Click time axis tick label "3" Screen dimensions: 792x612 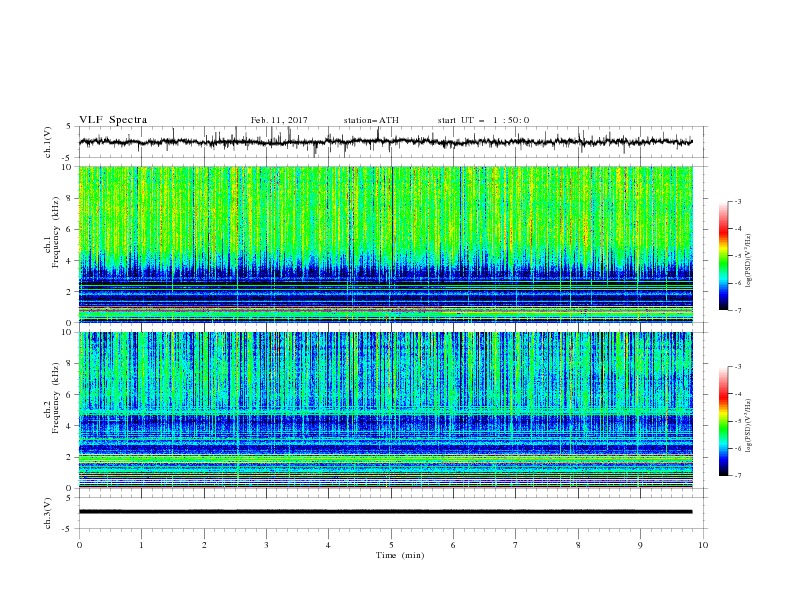tap(266, 545)
